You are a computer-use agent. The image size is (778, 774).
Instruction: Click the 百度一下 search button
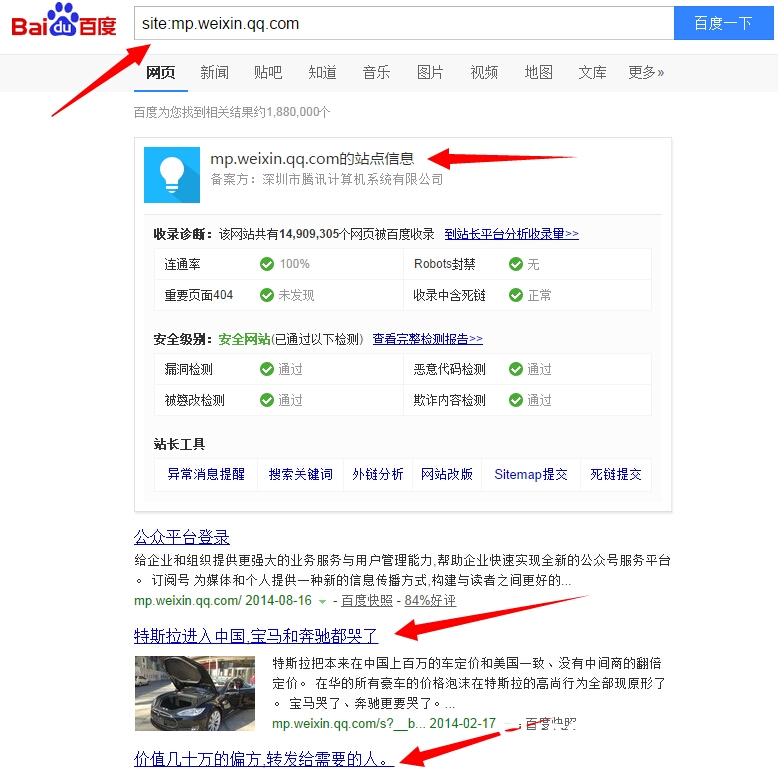click(723, 23)
